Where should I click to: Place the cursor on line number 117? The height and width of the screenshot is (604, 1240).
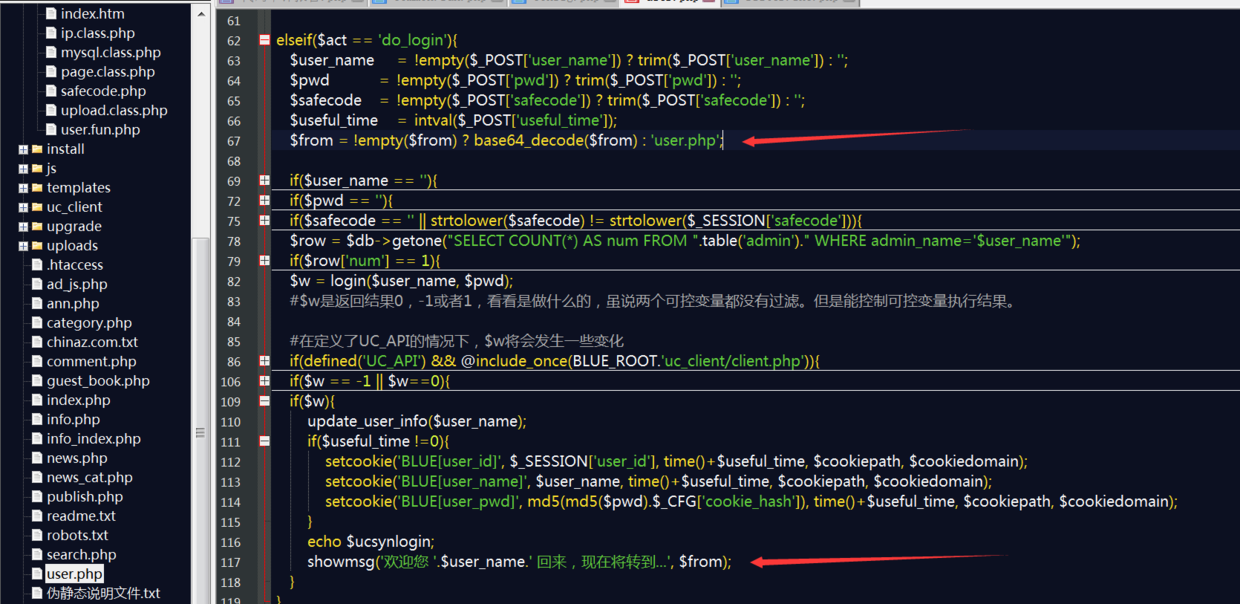point(231,562)
